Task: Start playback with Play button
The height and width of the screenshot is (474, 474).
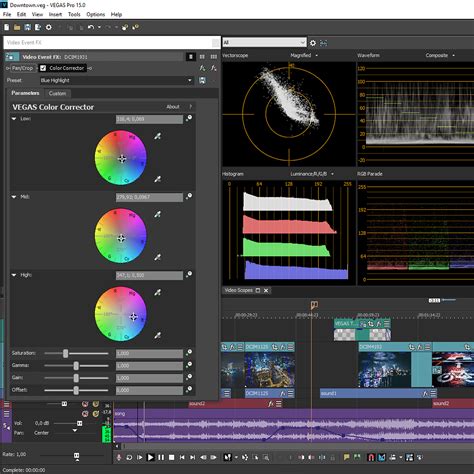Action: click(150, 457)
